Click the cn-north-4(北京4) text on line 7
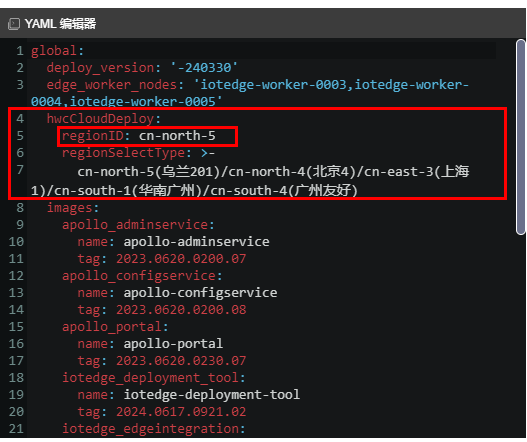The width and height of the screenshot is (527, 442). tap(292, 172)
